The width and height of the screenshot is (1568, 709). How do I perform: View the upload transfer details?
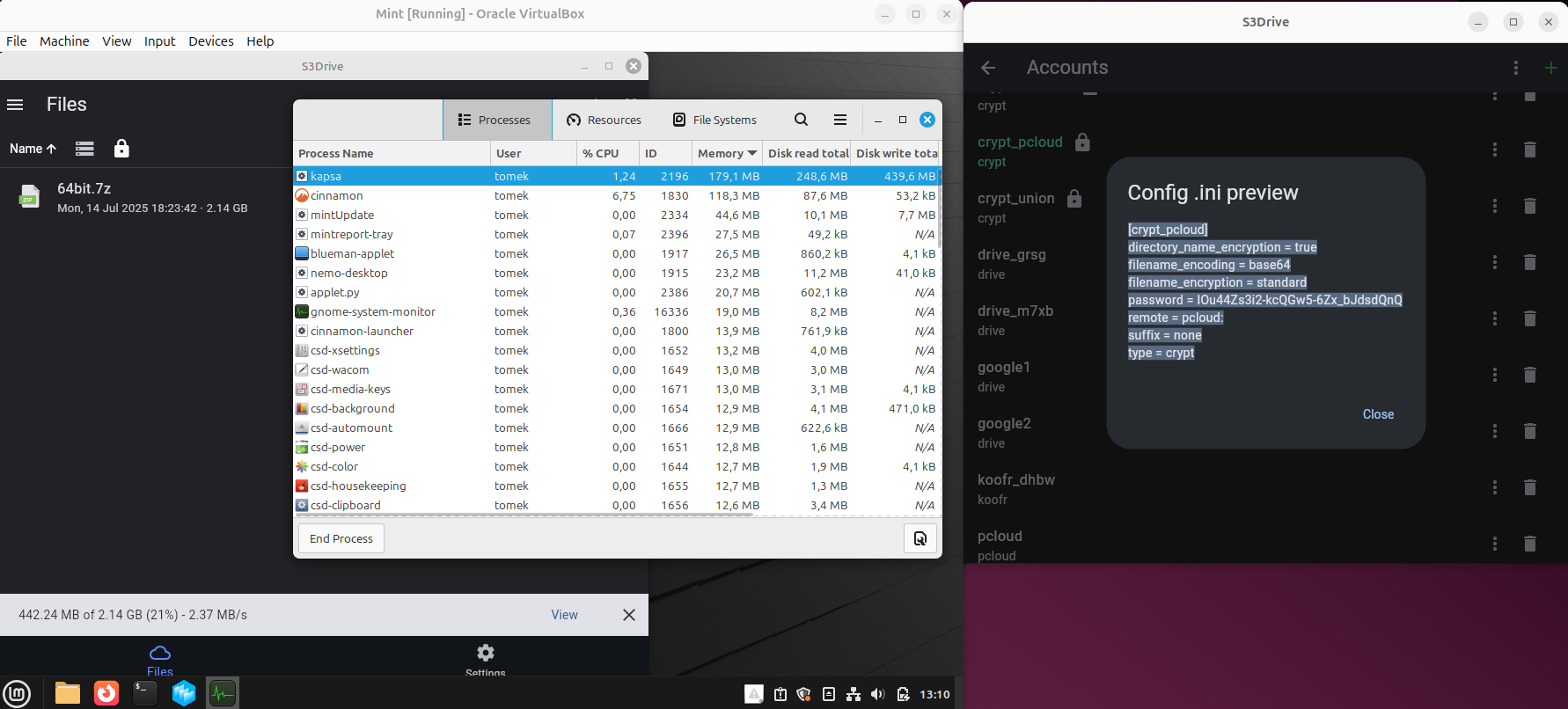pyautogui.click(x=564, y=615)
